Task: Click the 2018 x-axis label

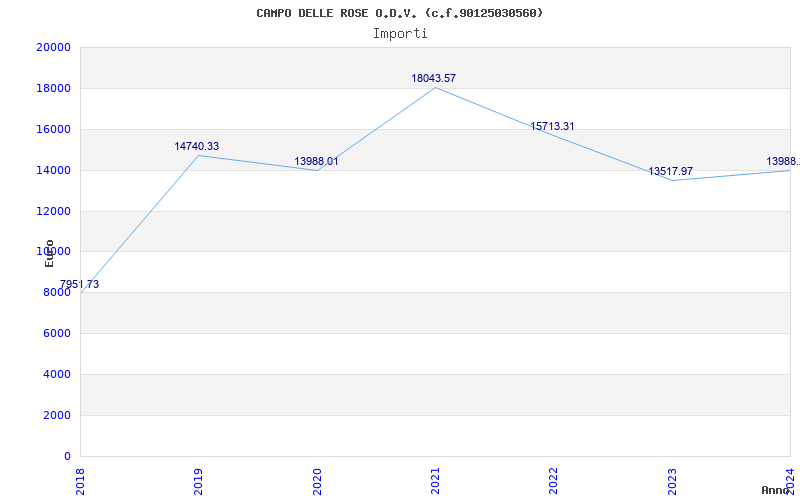Action: coord(80,482)
